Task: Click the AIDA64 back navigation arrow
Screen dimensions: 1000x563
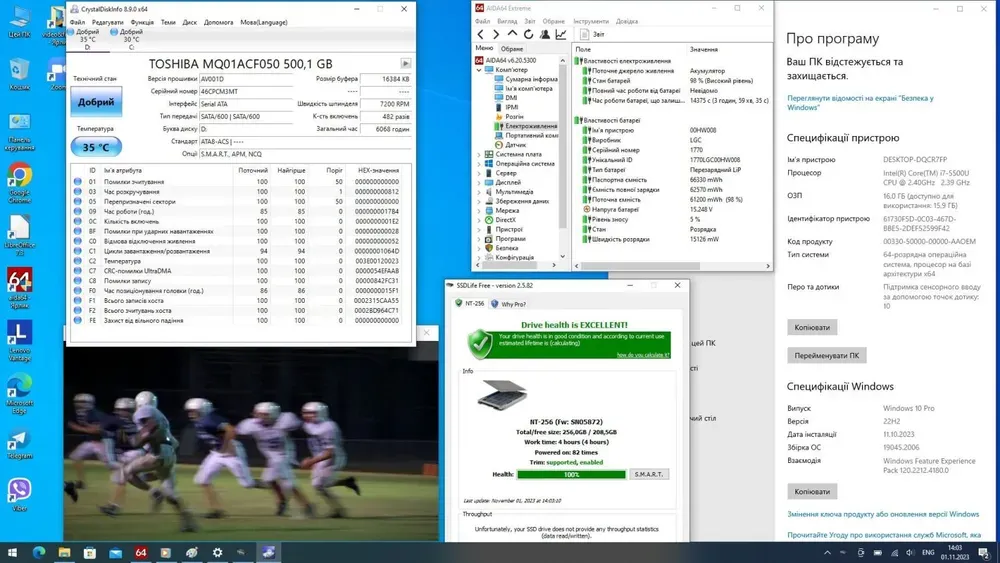Action: [x=480, y=34]
